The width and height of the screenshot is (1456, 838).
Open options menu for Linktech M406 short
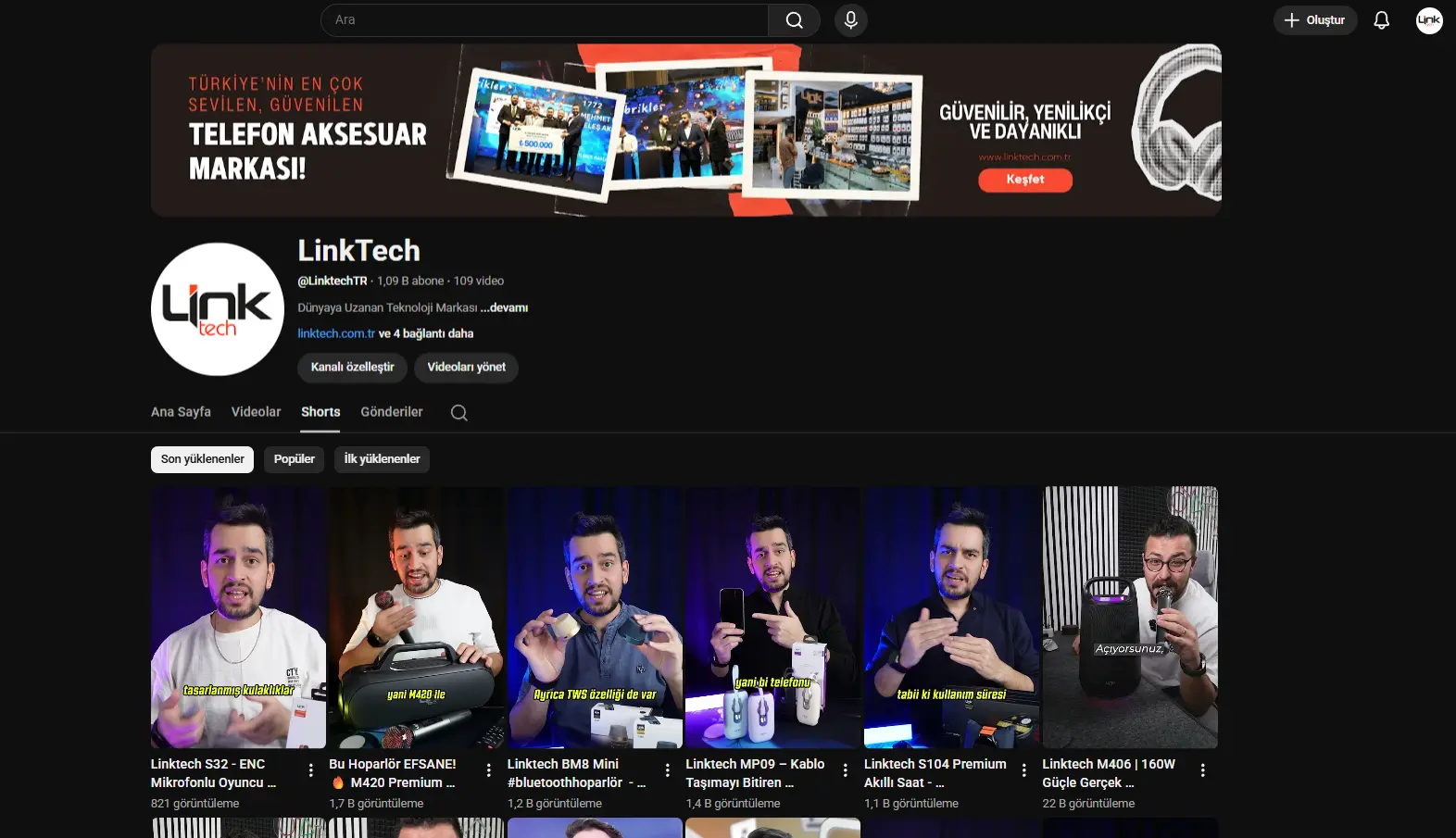(x=1202, y=770)
